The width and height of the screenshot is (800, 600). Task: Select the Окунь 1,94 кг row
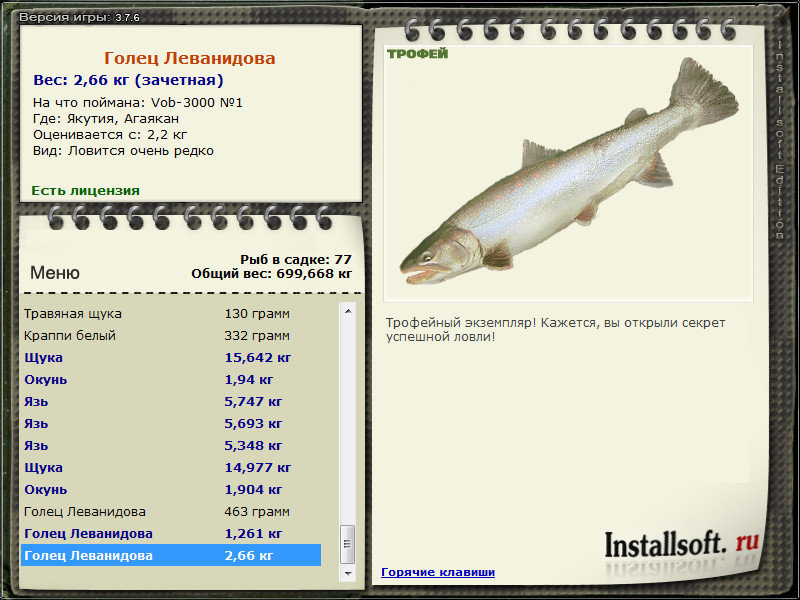click(171, 379)
